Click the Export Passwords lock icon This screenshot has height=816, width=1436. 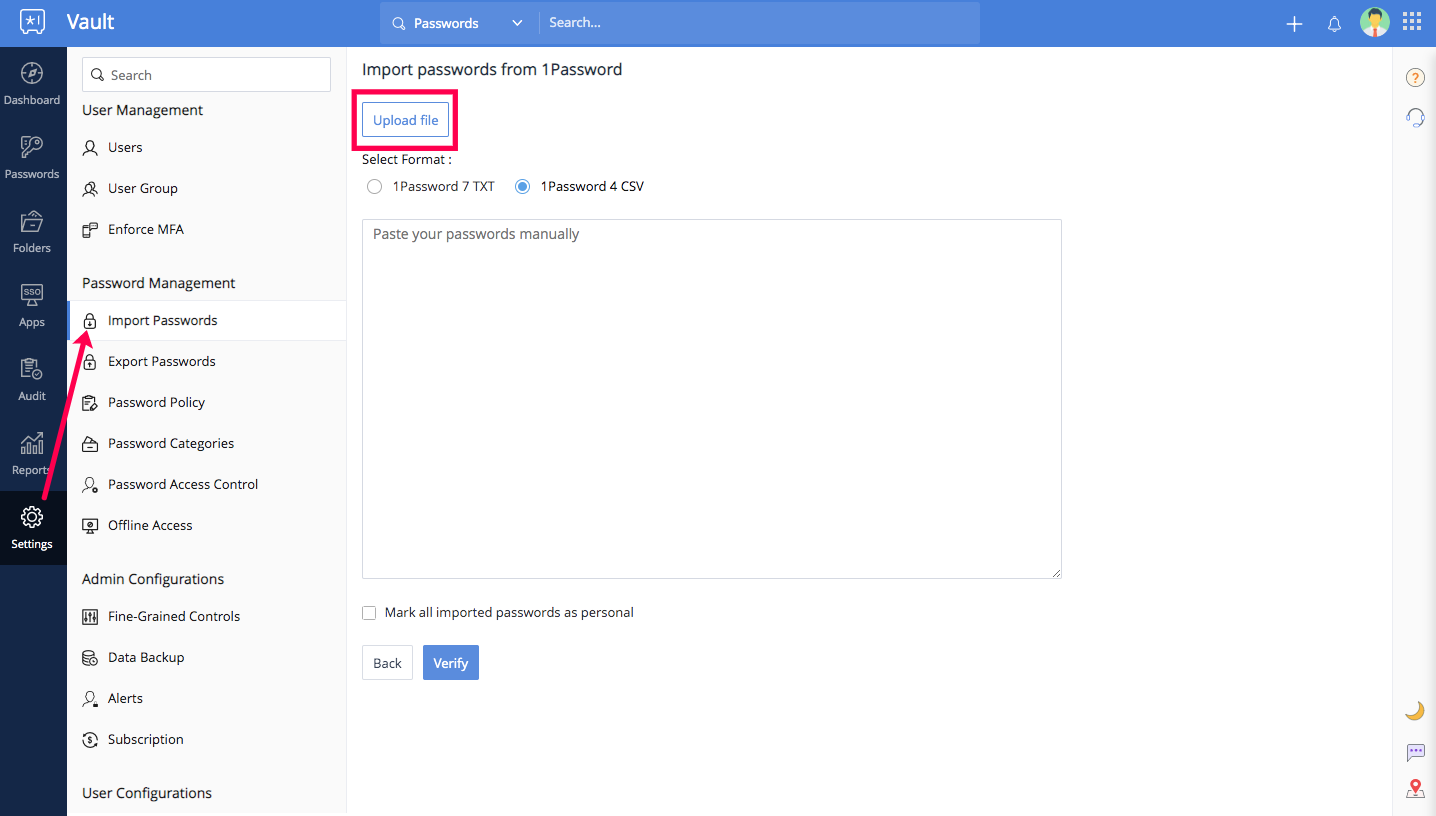[90, 362]
